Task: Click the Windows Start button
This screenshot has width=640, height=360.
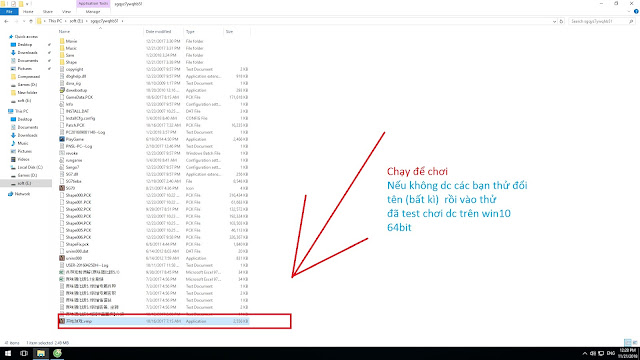Action: point(8,353)
